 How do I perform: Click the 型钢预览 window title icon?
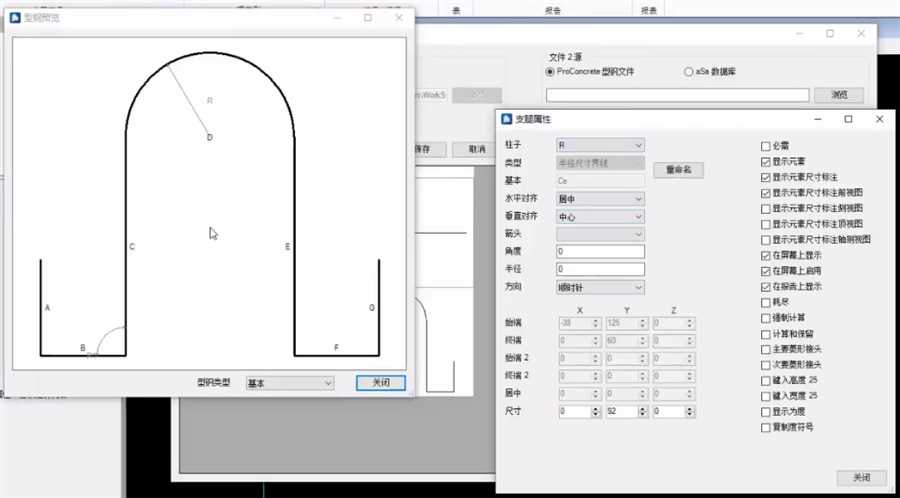coord(15,17)
